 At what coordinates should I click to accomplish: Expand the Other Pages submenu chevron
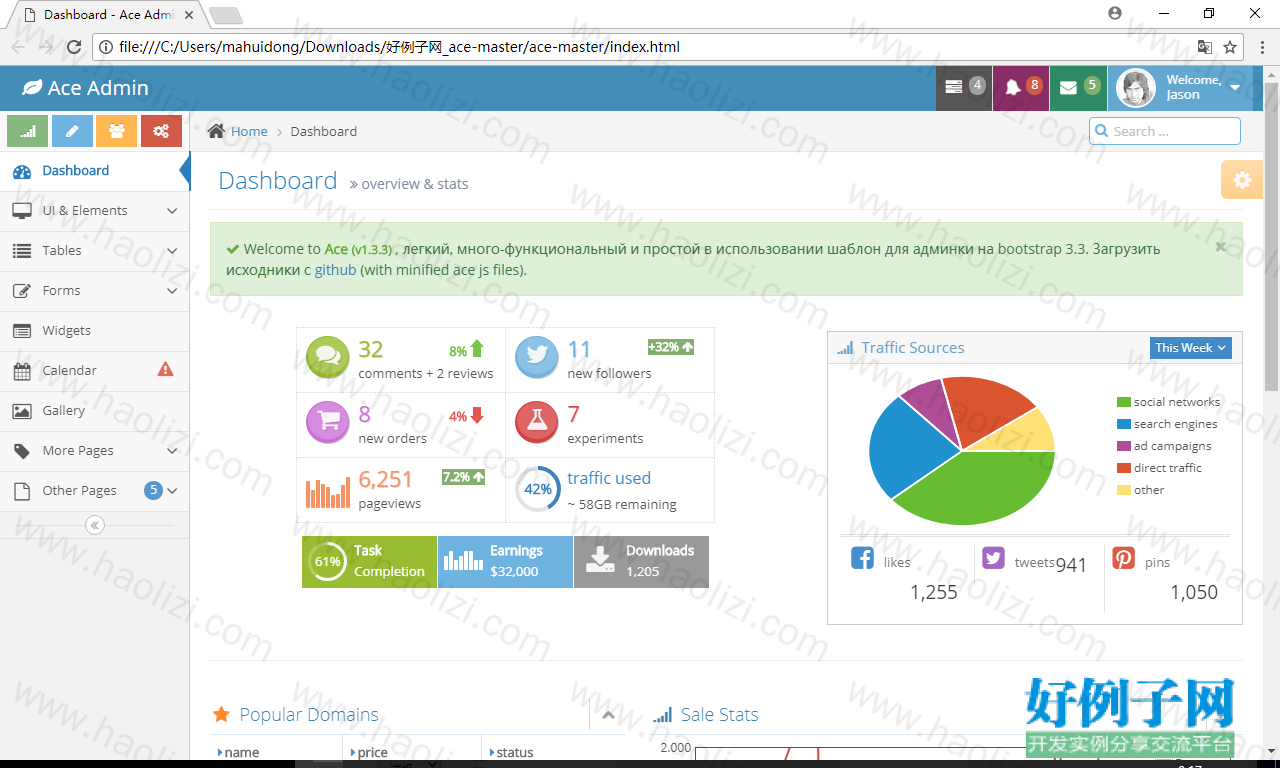pyautogui.click(x=172, y=491)
